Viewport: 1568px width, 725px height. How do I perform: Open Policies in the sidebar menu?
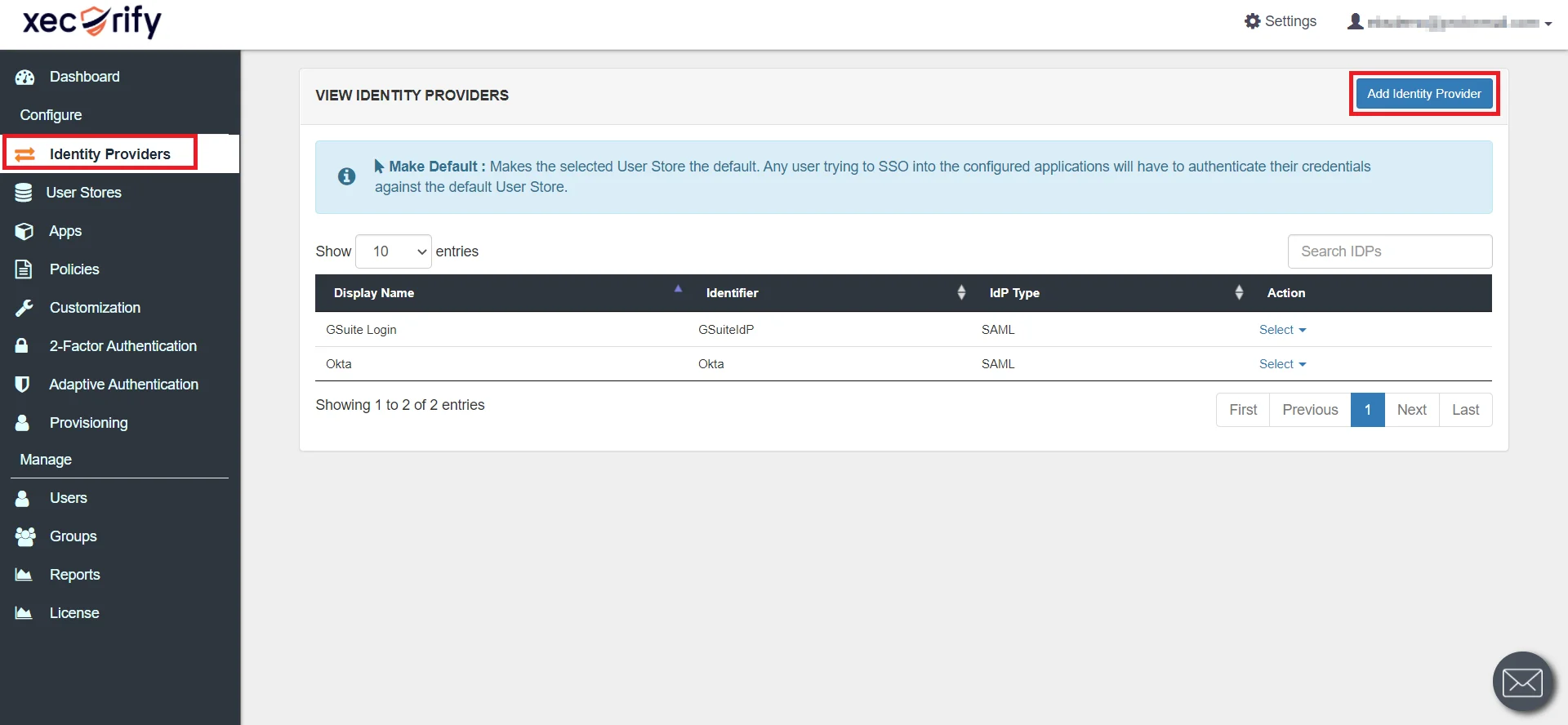73,269
